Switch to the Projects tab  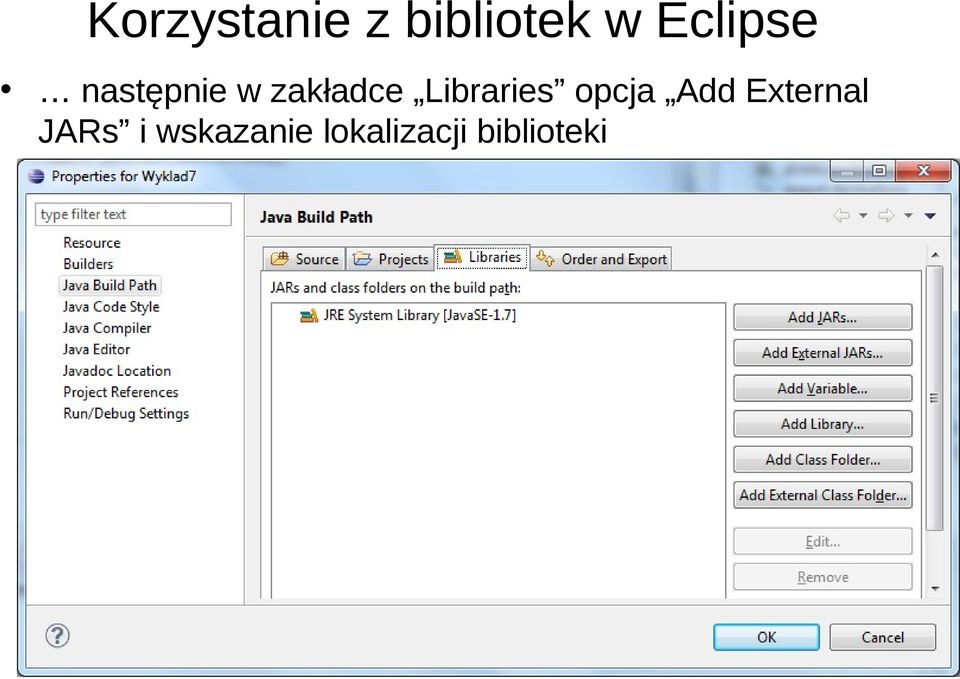pyautogui.click(x=390, y=259)
